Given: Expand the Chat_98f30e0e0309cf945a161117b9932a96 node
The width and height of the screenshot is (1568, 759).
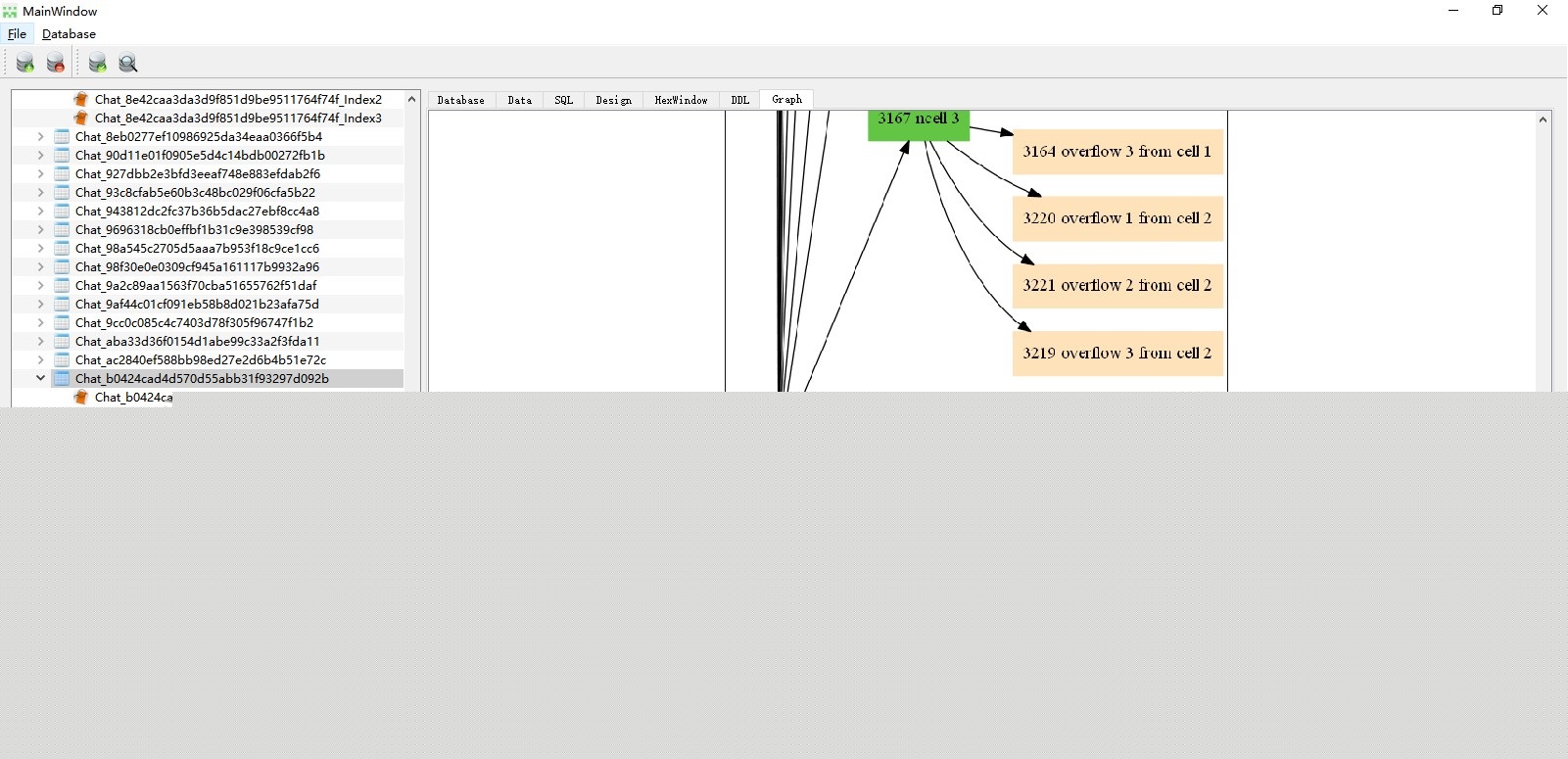Looking at the screenshot, I should 40,266.
